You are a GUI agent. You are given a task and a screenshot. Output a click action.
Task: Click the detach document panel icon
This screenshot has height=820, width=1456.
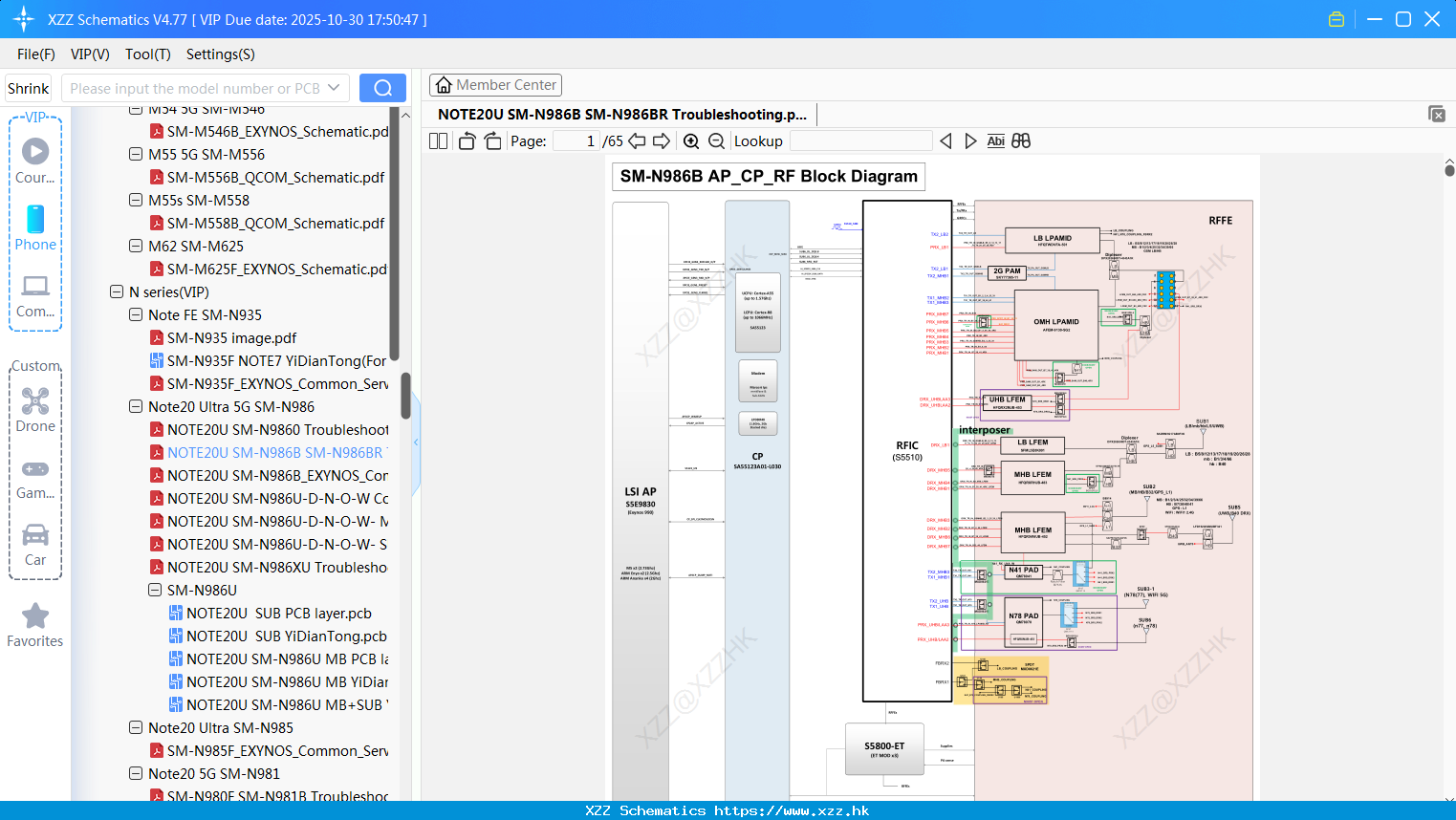[1437, 114]
